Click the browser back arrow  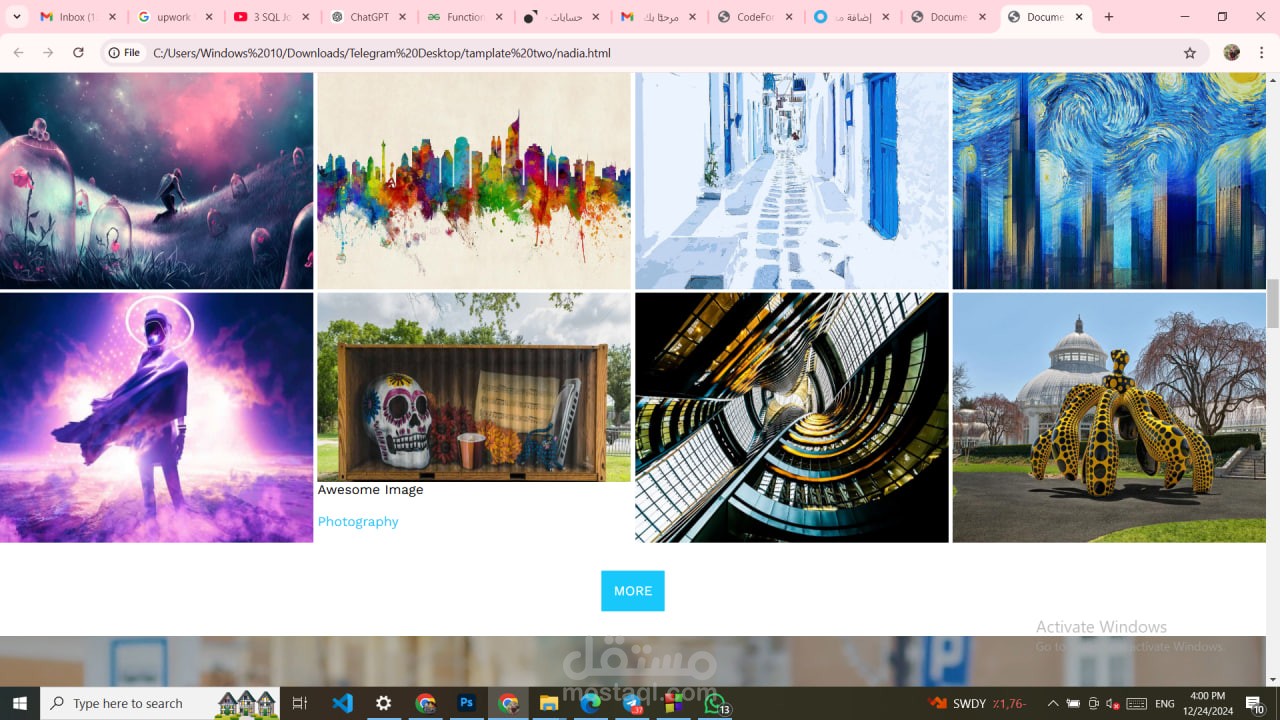(x=18, y=53)
